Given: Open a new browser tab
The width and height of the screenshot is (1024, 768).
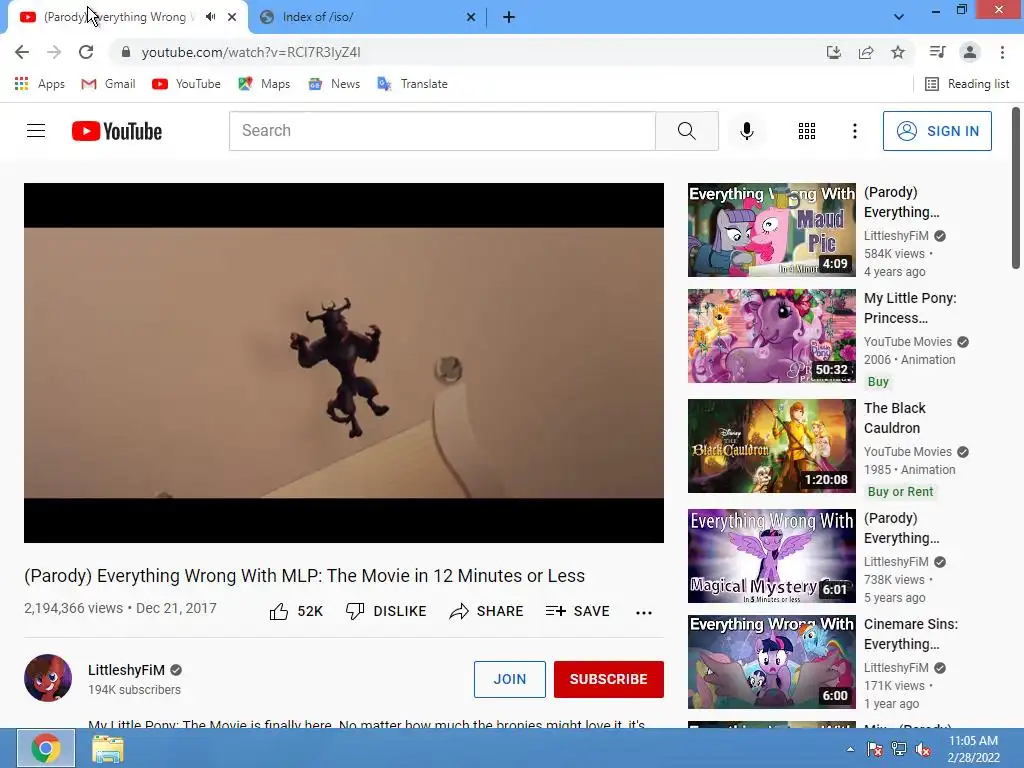Looking at the screenshot, I should pyautogui.click(x=509, y=17).
